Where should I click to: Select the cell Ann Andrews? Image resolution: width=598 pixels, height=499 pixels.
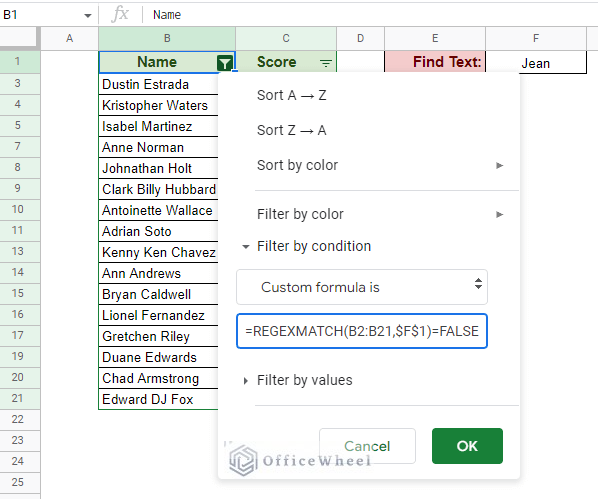click(158, 273)
